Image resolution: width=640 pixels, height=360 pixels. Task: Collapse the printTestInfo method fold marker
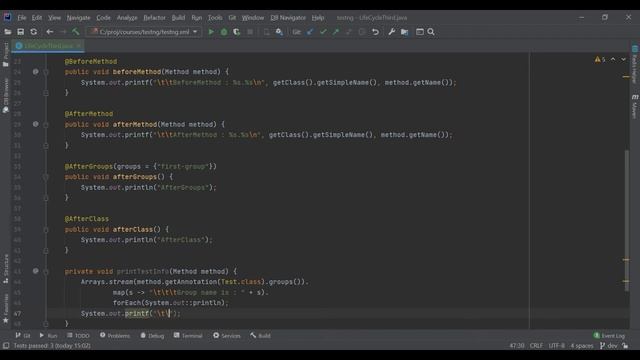[46, 271]
